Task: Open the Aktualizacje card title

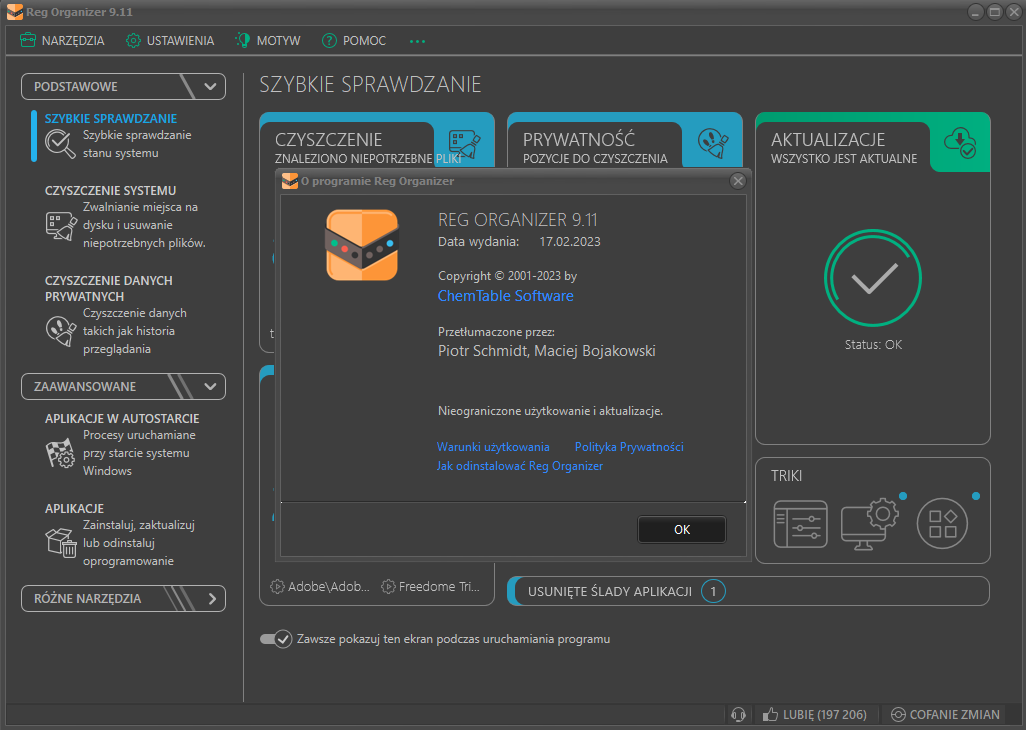Action: tap(828, 139)
